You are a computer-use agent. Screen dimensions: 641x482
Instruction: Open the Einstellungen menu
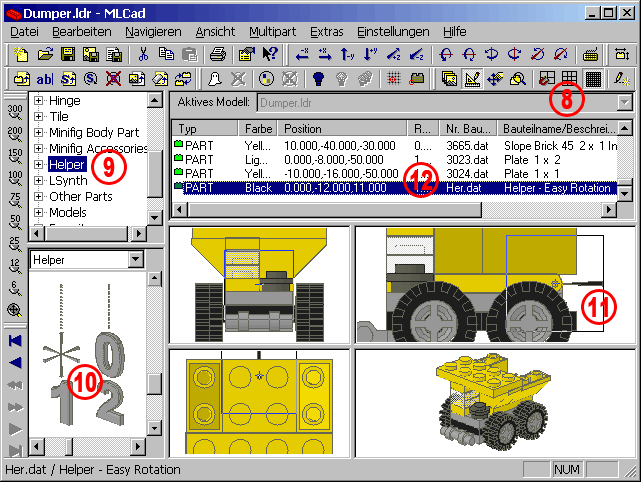[x=393, y=31]
